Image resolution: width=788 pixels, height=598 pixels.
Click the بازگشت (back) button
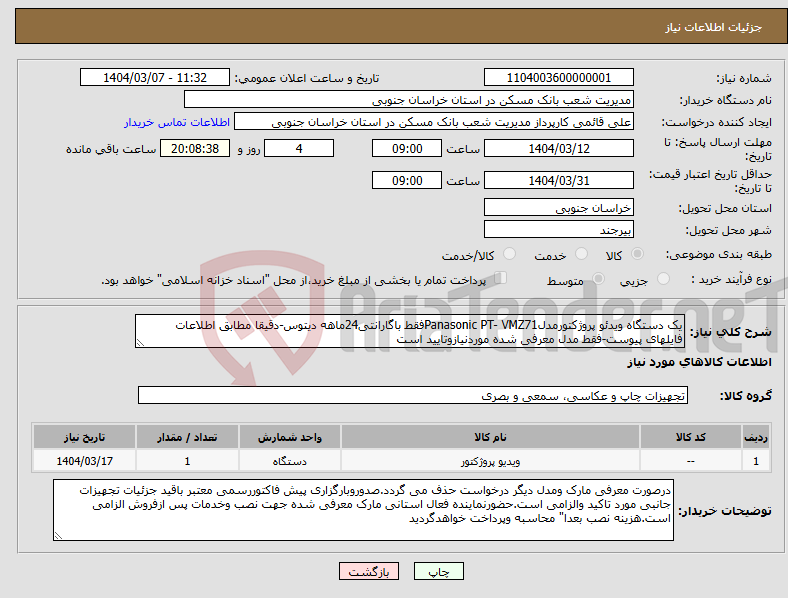(x=369, y=571)
